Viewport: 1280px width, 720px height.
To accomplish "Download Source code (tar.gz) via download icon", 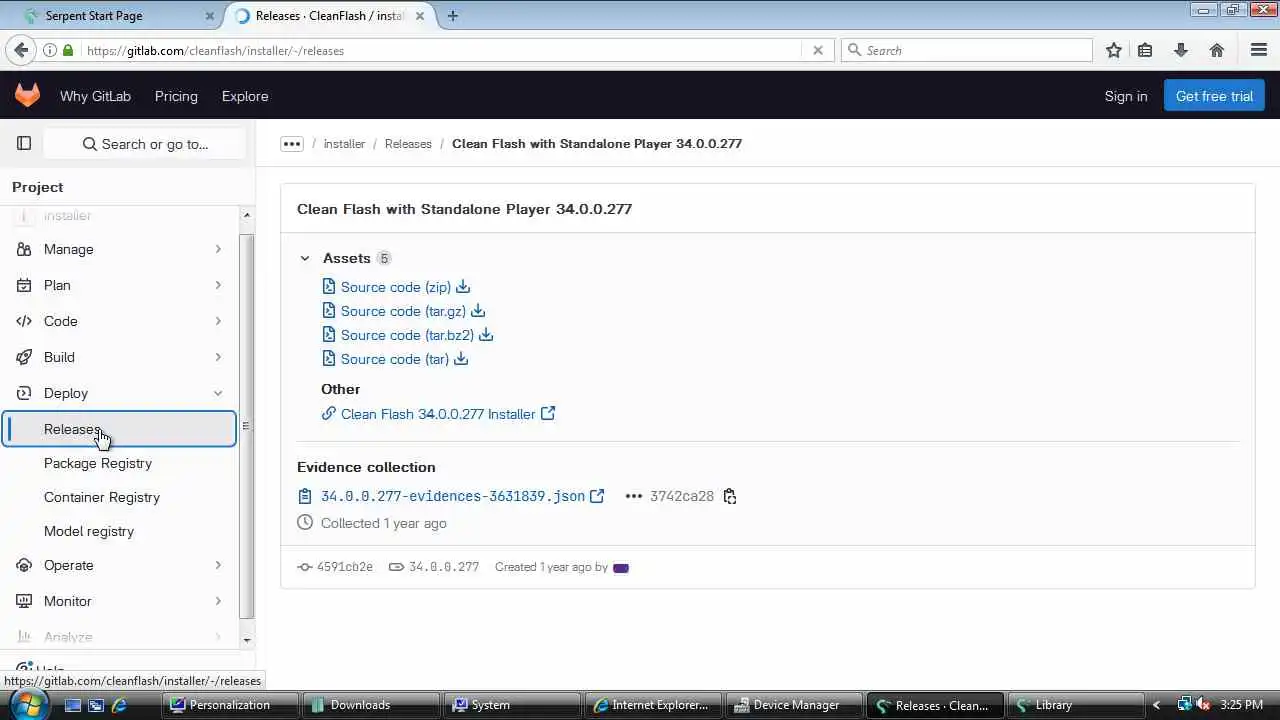I will tap(478, 311).
